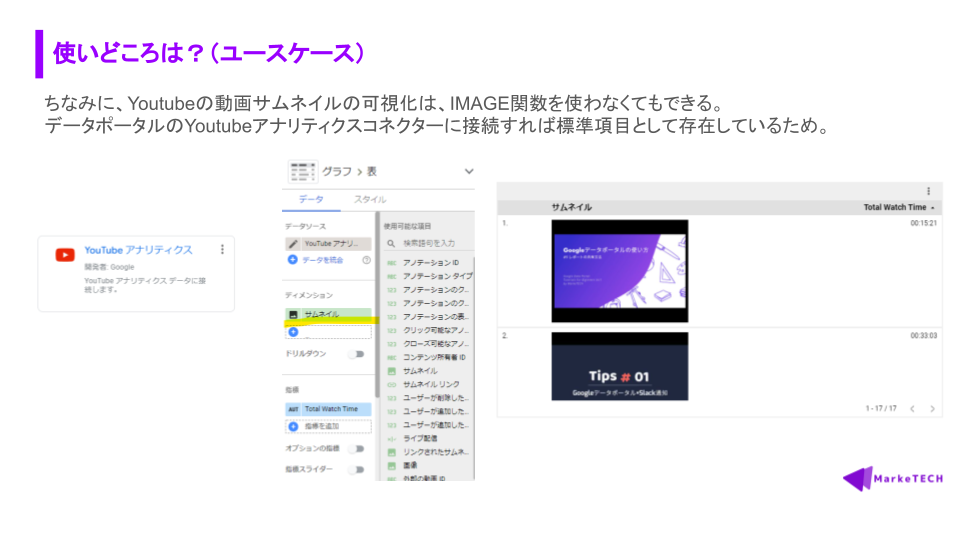Click the Googleデータポータルの使い方 thumbnail in row 1
Screen dimensions: 960x540
coord(620,271)
